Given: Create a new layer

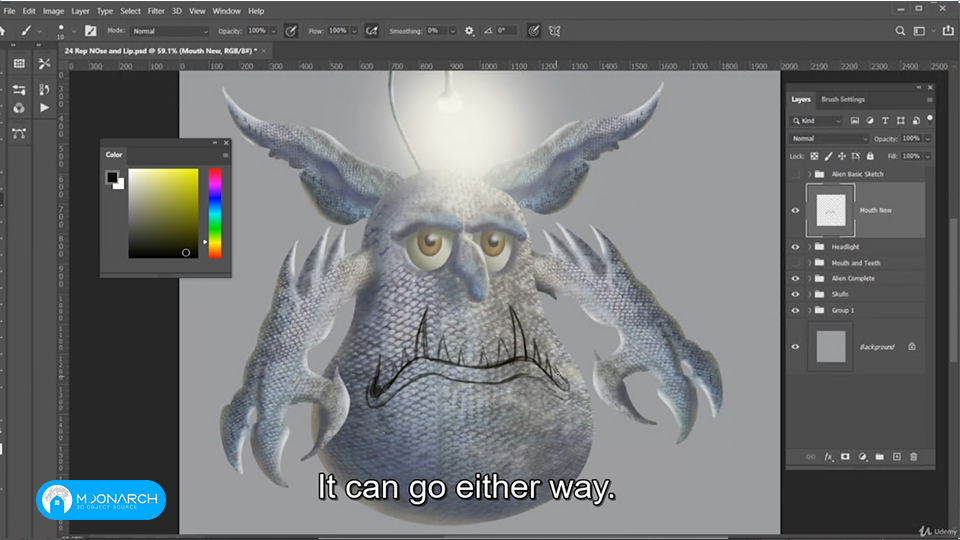Looking at the screenshot, I should 897,457.
